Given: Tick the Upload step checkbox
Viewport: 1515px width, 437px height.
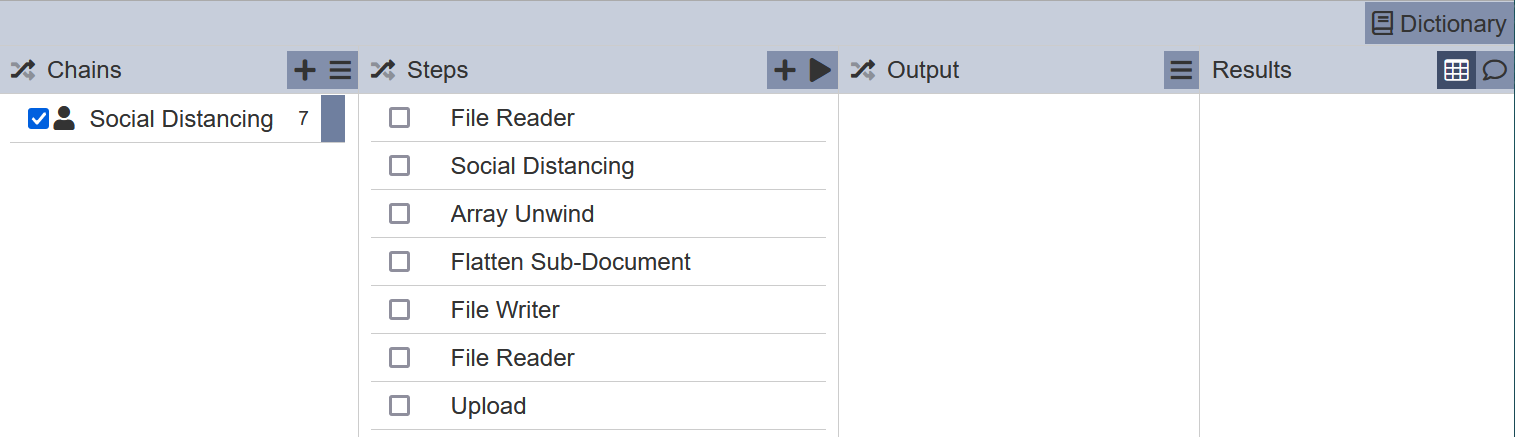Looking at the screenshot, I should coord(399,406).
